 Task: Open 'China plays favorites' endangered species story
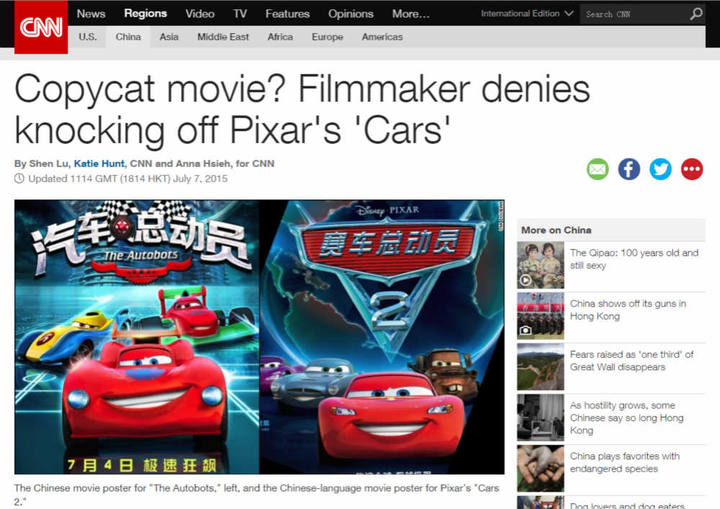click(x=624, y=463)
